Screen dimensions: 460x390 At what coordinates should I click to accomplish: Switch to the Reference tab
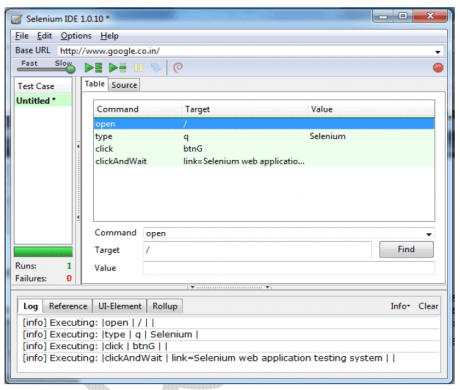click(68, 306)
